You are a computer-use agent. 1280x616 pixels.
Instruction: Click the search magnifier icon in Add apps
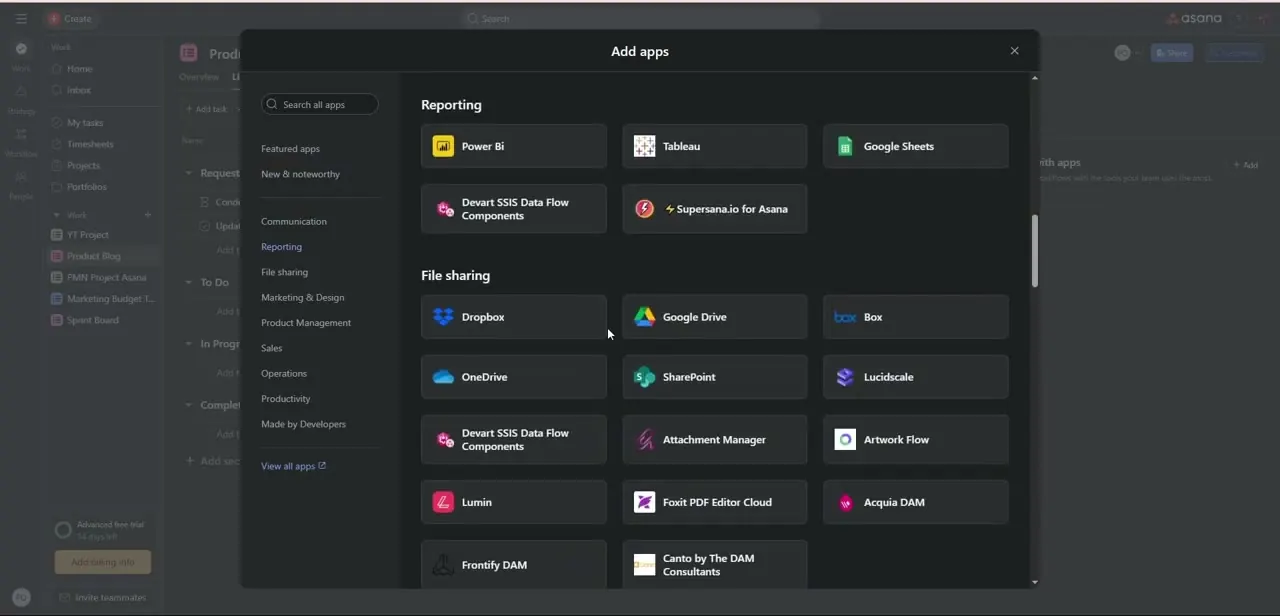coord(272,104)
